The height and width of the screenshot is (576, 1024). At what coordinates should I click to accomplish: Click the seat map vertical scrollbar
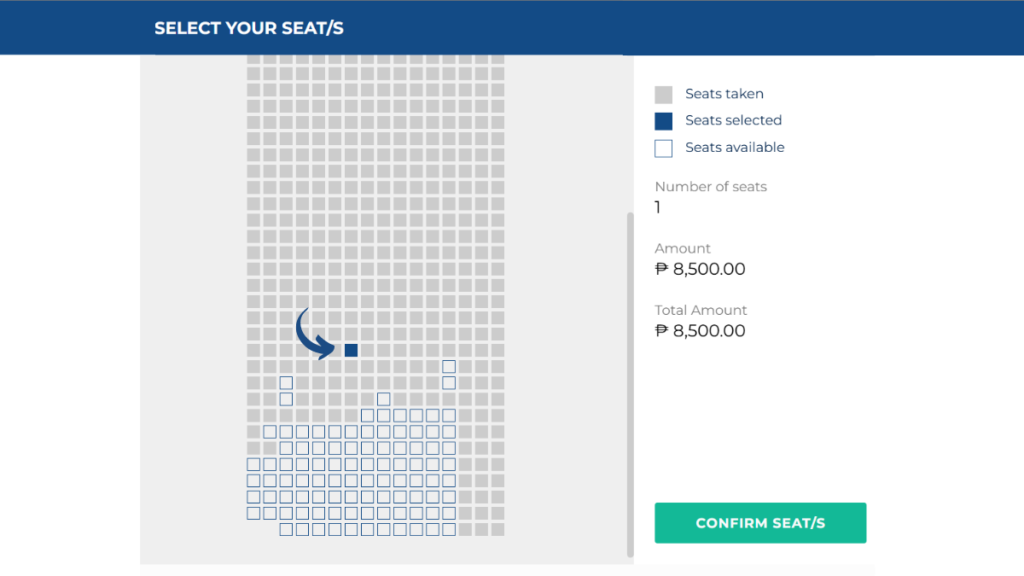[x=630, y=384]
